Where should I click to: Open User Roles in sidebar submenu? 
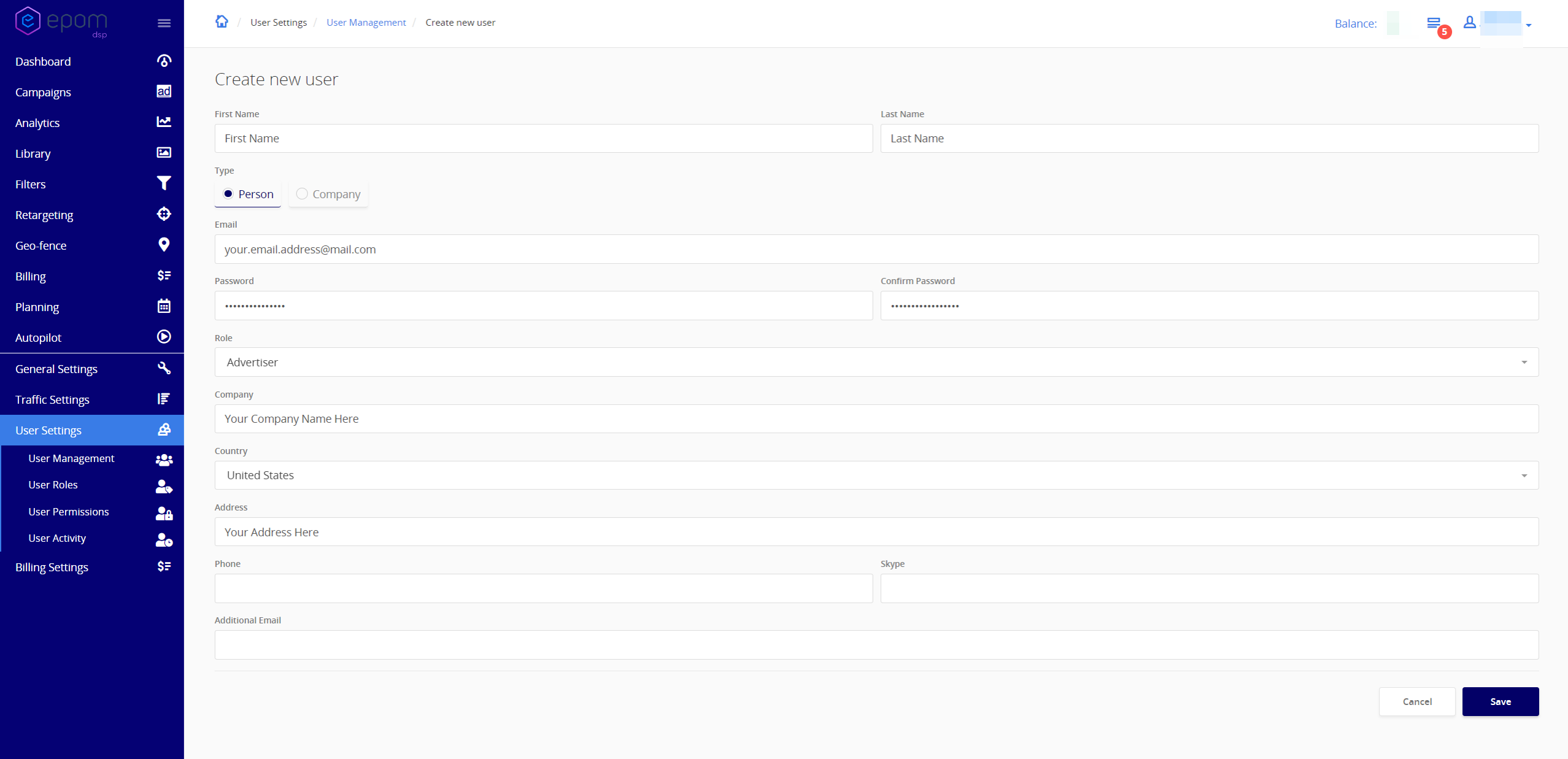point(53,485)
